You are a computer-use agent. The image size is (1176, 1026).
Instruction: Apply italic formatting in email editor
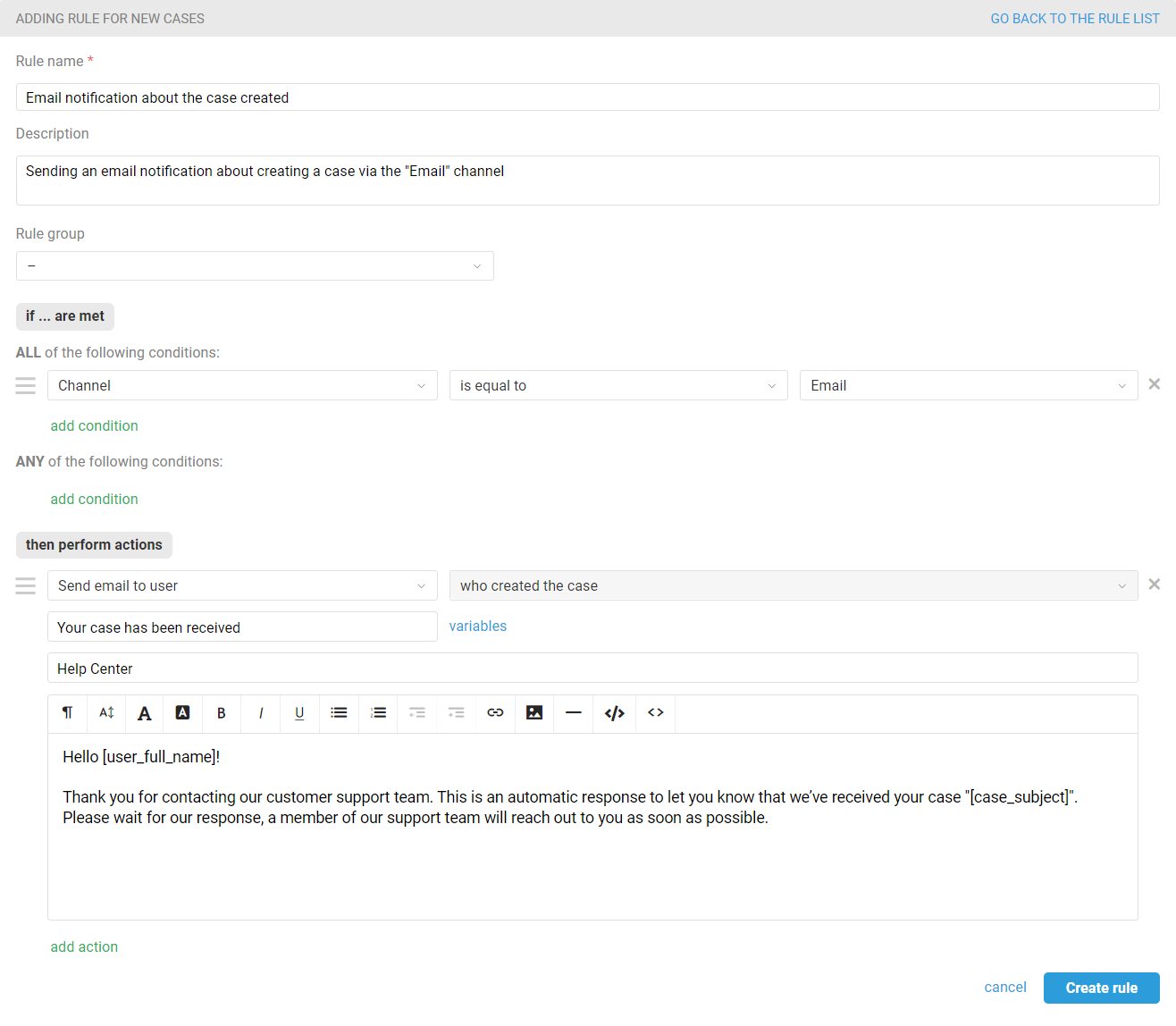[260, 713]
